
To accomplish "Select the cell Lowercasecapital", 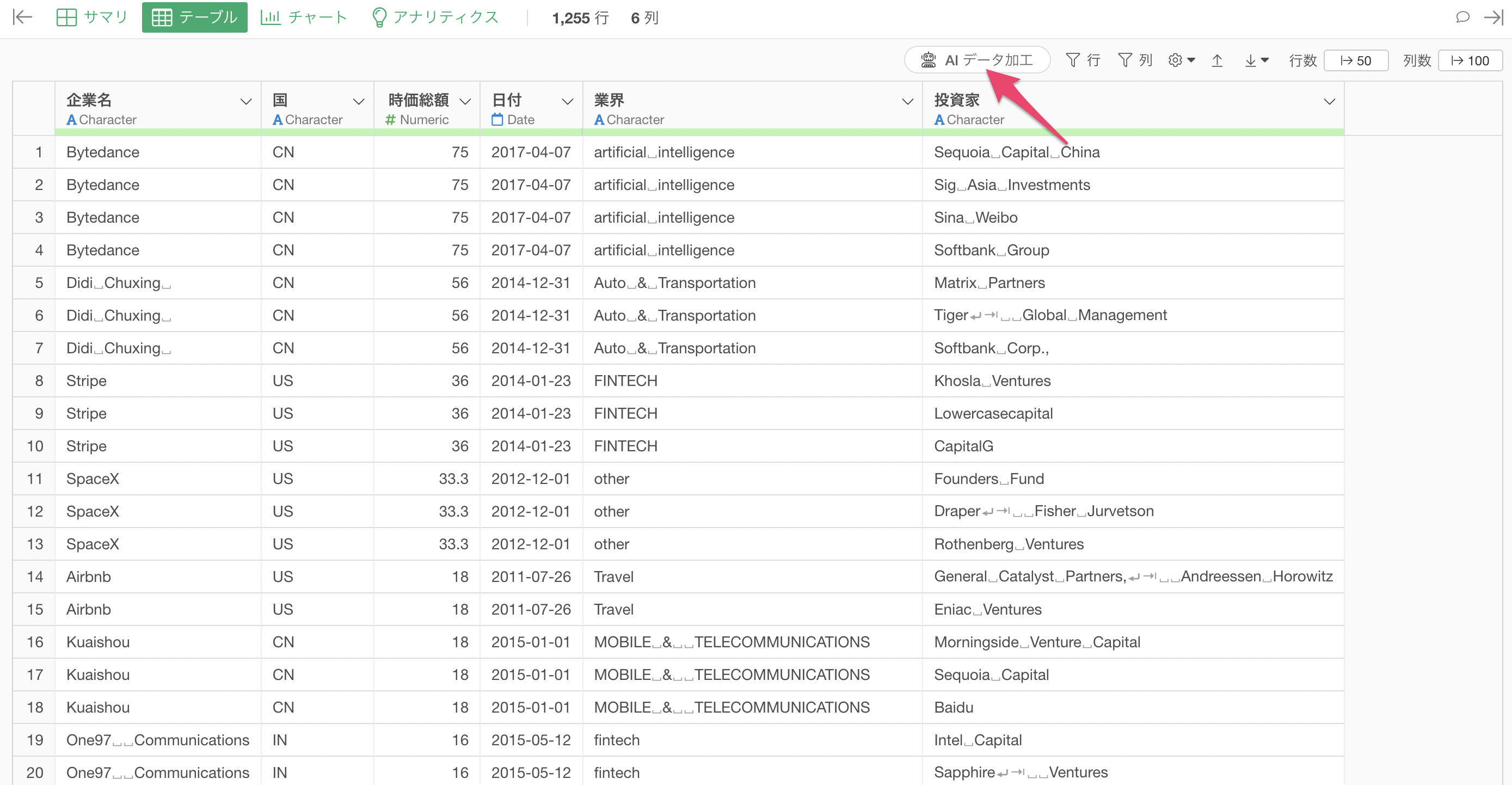I will pyautogui.click(x=1133, y=413).
